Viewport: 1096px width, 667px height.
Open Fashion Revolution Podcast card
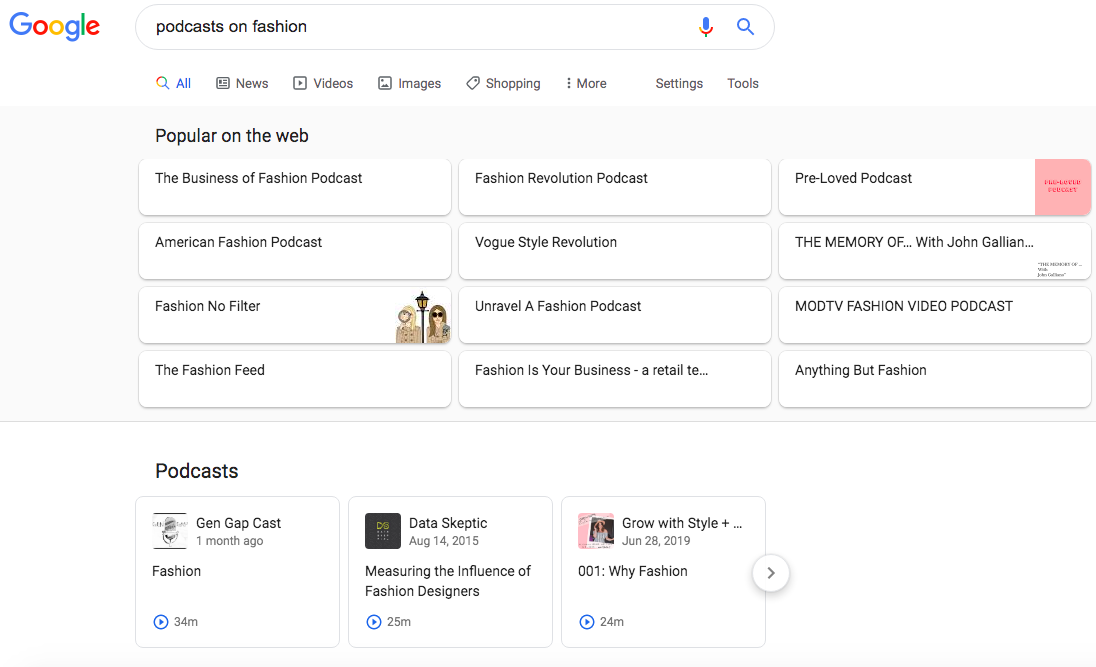point(614,187)
